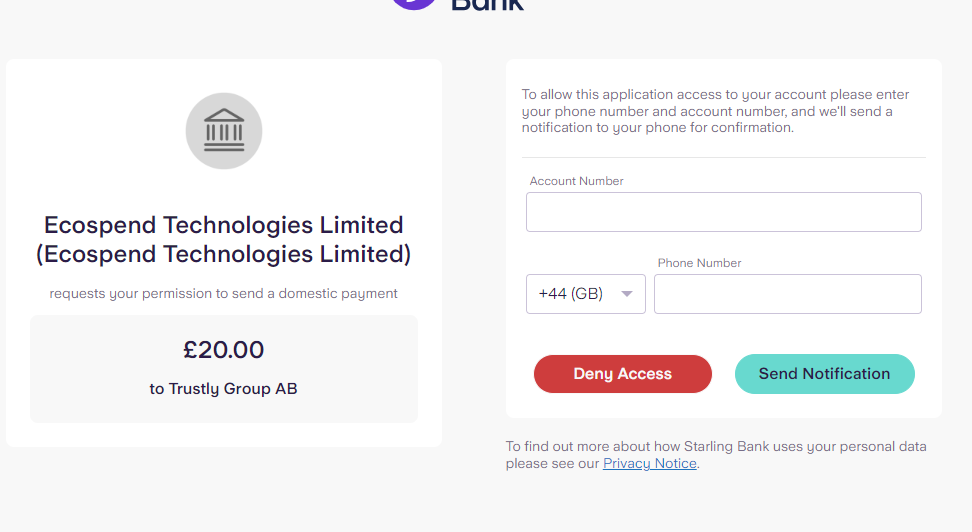Viewport: 972px width, 532px height.
Task: Click the Phone Number label
Action: [700, 263]
